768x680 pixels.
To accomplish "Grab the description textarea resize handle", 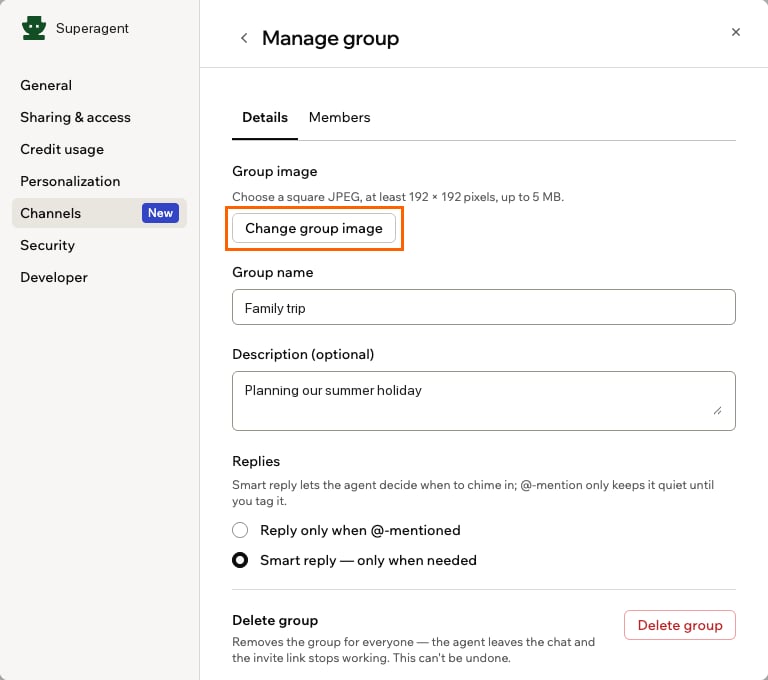I will 718,411.
